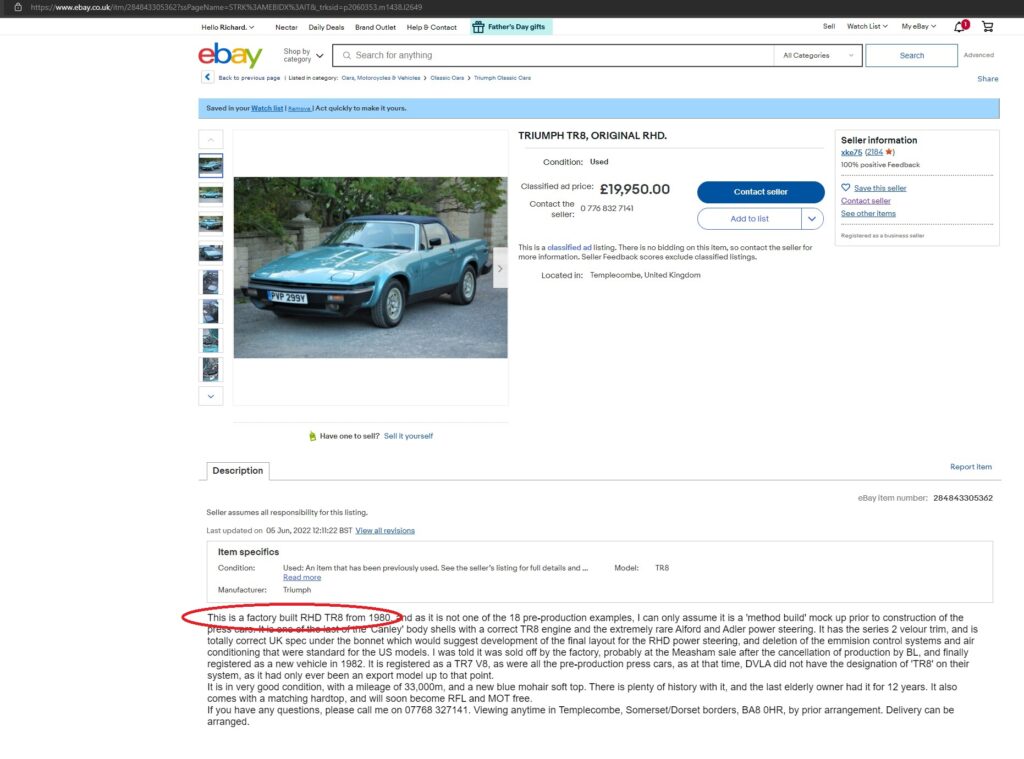Expand Hello Richard account dropdown
This screenshot has height=759, width=1024.
pos(227,27)
